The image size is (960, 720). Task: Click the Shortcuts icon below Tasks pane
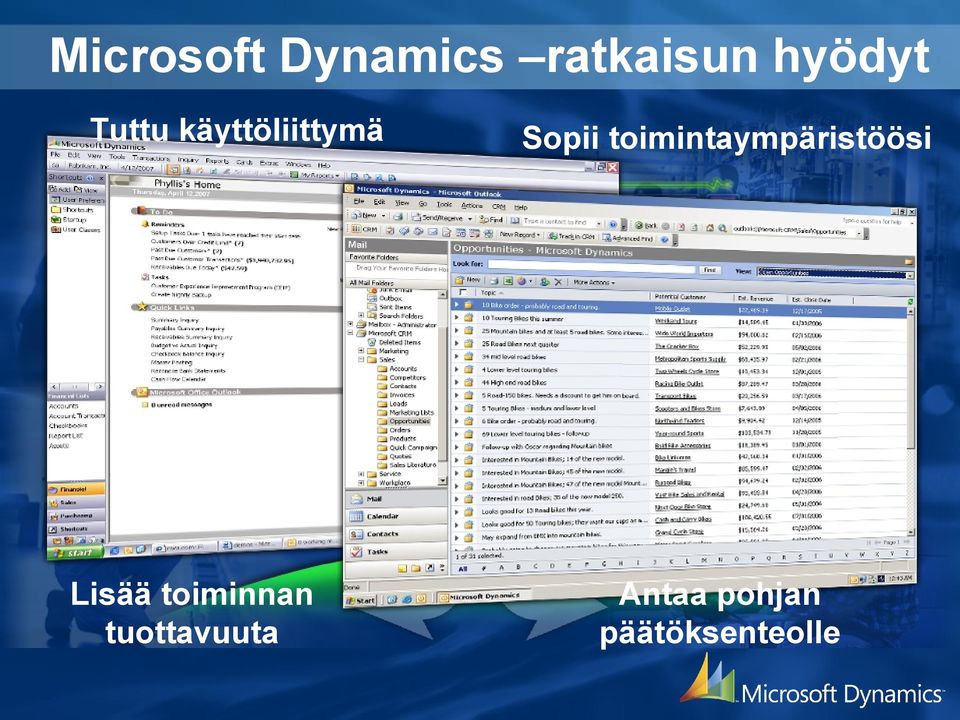coord(430,568)
